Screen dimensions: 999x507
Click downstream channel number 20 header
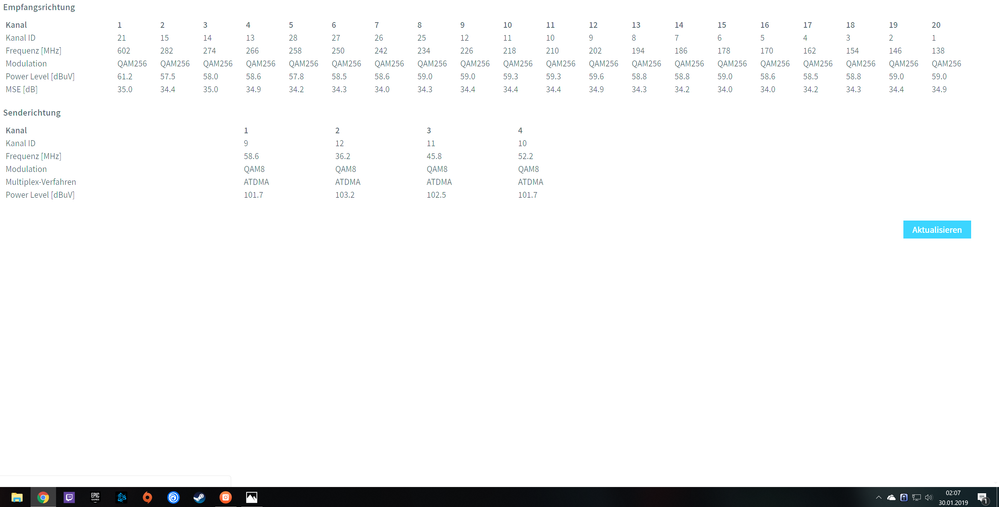coord(936,25)
